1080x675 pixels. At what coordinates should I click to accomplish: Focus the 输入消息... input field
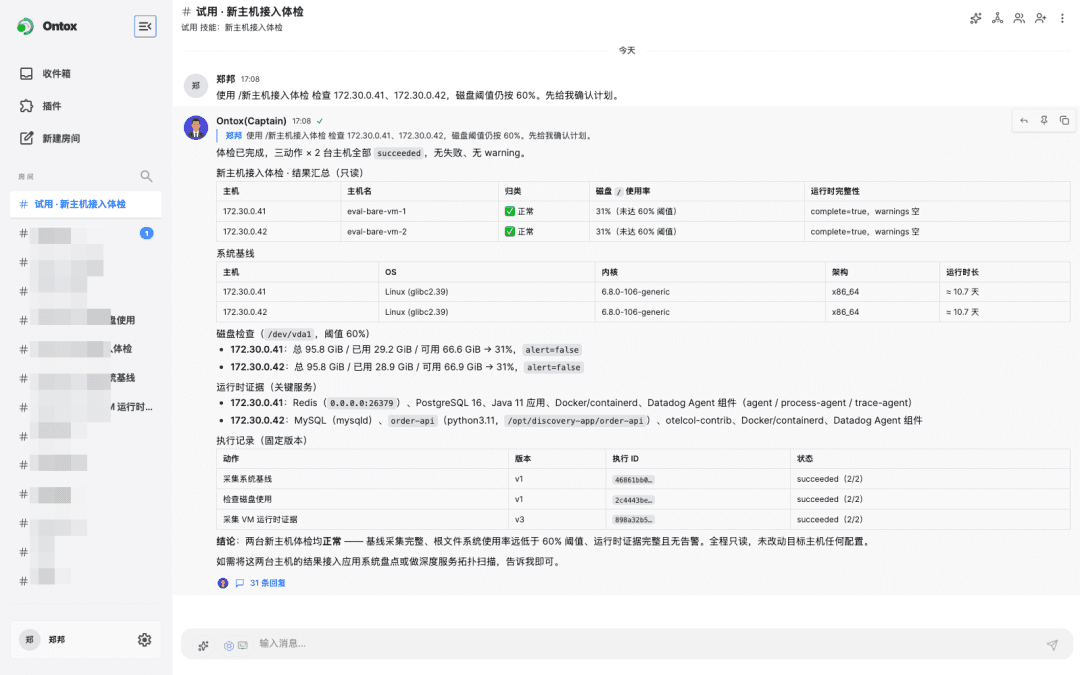click(647, 644)
